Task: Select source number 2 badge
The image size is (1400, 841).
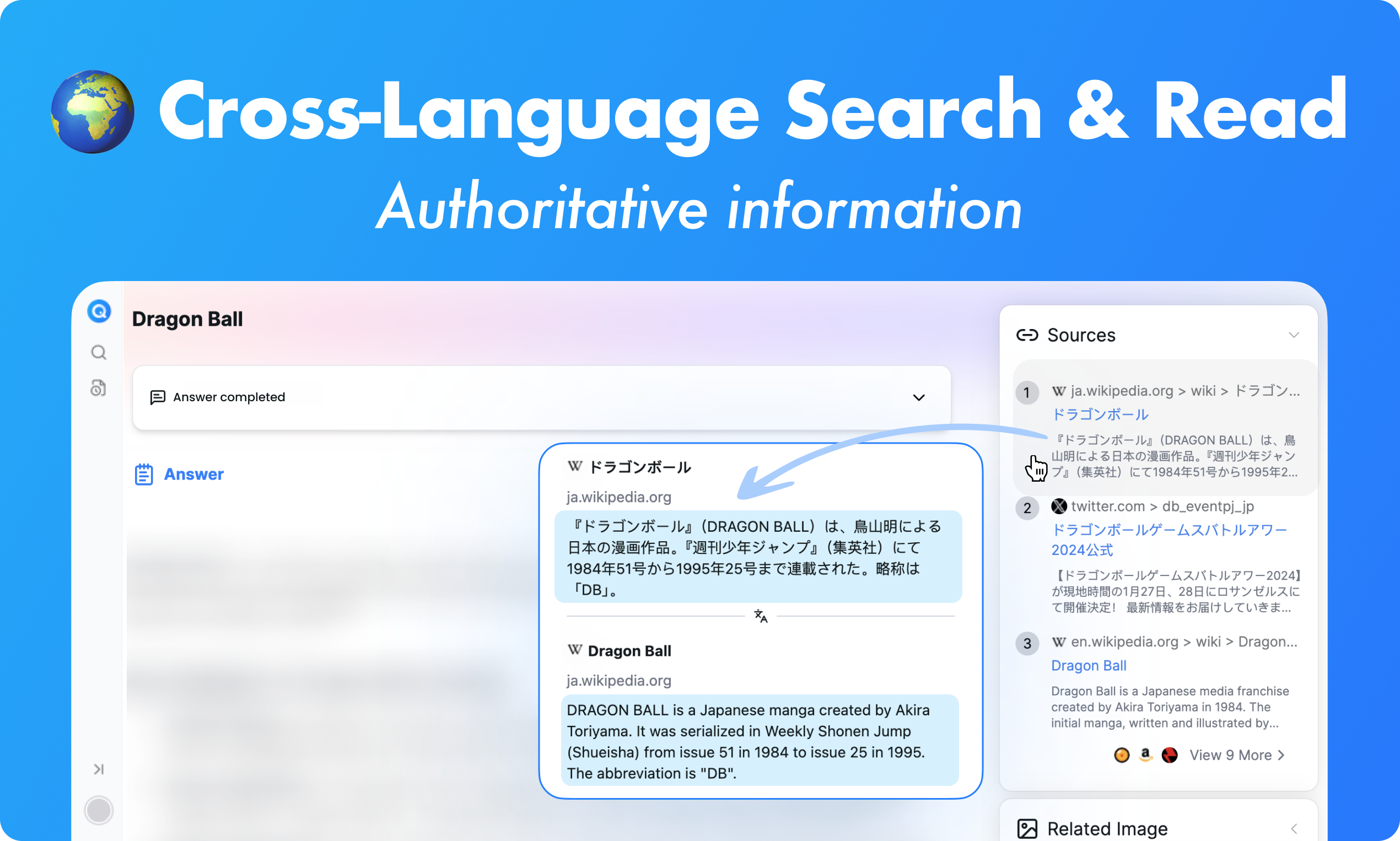Action: (1027, 508)
